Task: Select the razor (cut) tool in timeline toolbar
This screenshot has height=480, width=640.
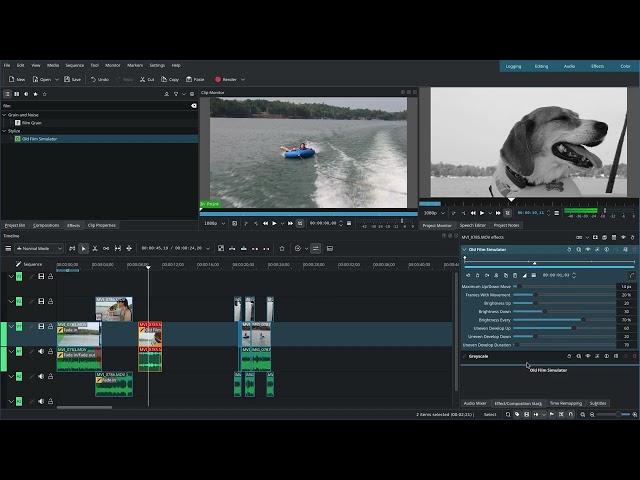Action: pos(95,248)
